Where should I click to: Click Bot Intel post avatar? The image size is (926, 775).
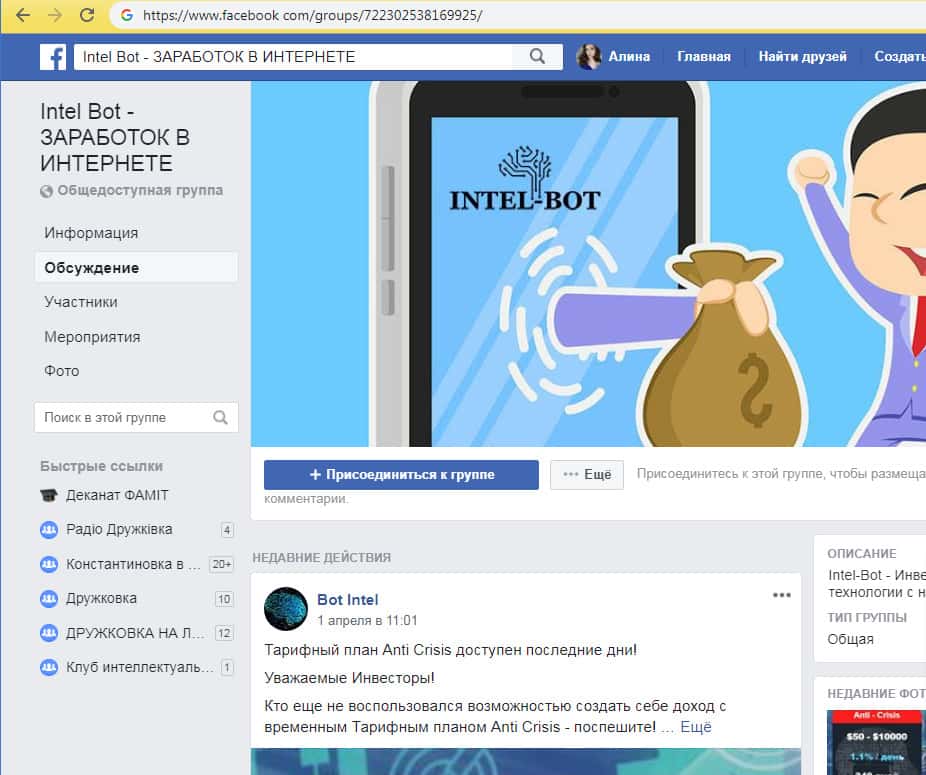tap(285, 609)
